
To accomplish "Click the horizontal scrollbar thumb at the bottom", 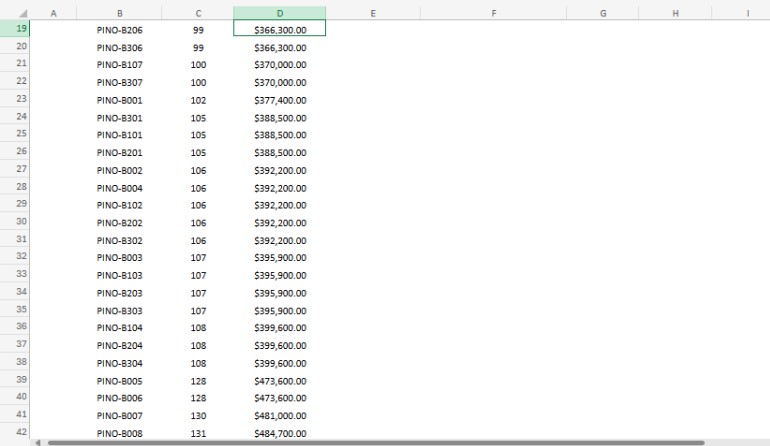I will click(x=370, y=442).
